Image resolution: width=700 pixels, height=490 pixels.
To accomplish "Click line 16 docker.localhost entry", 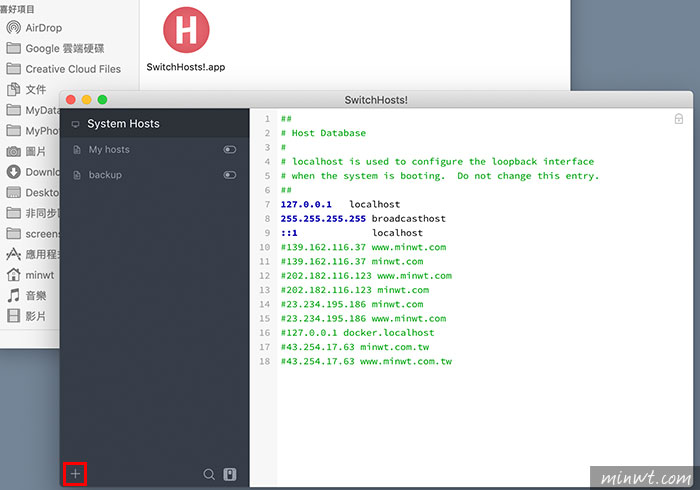I will pos(357,333).
